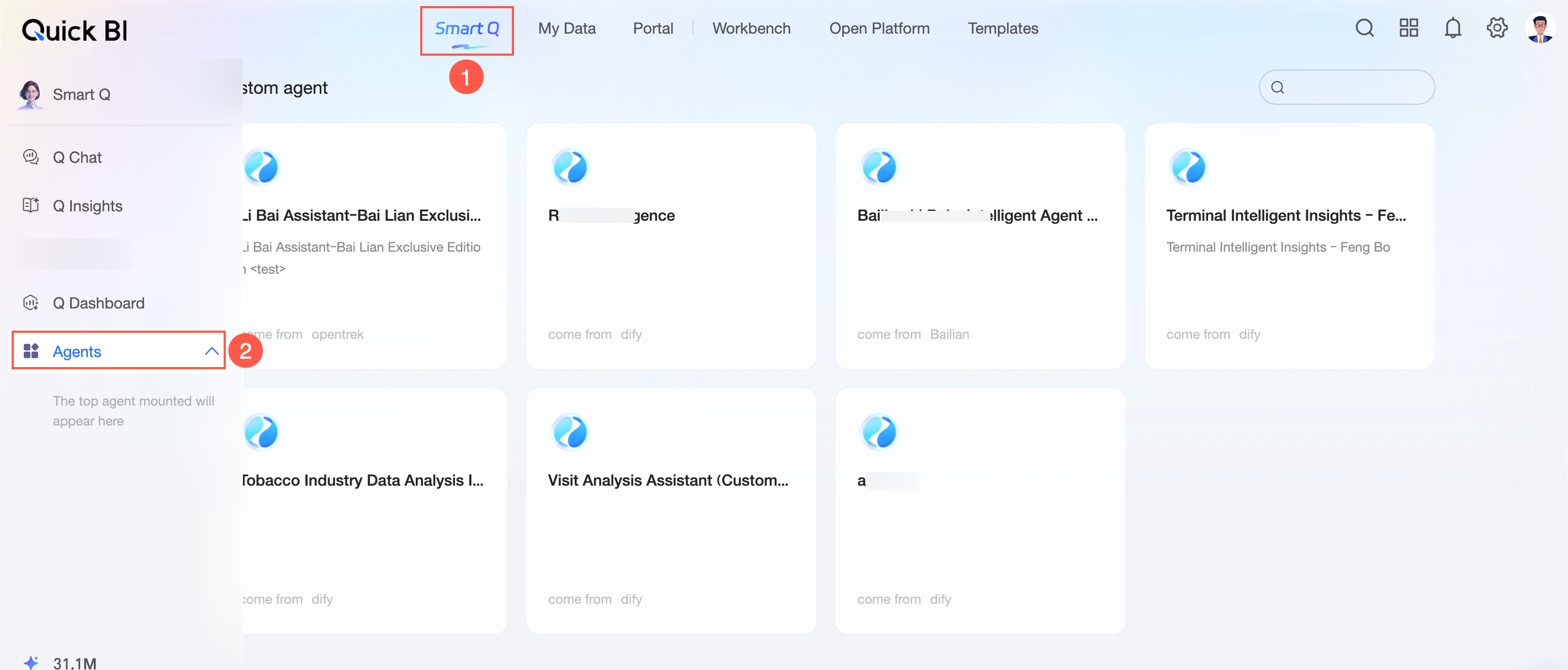Open the Templates tab
This screenshot has height=670, width=1568.
pyautogui.click(x=1003, y=29)
